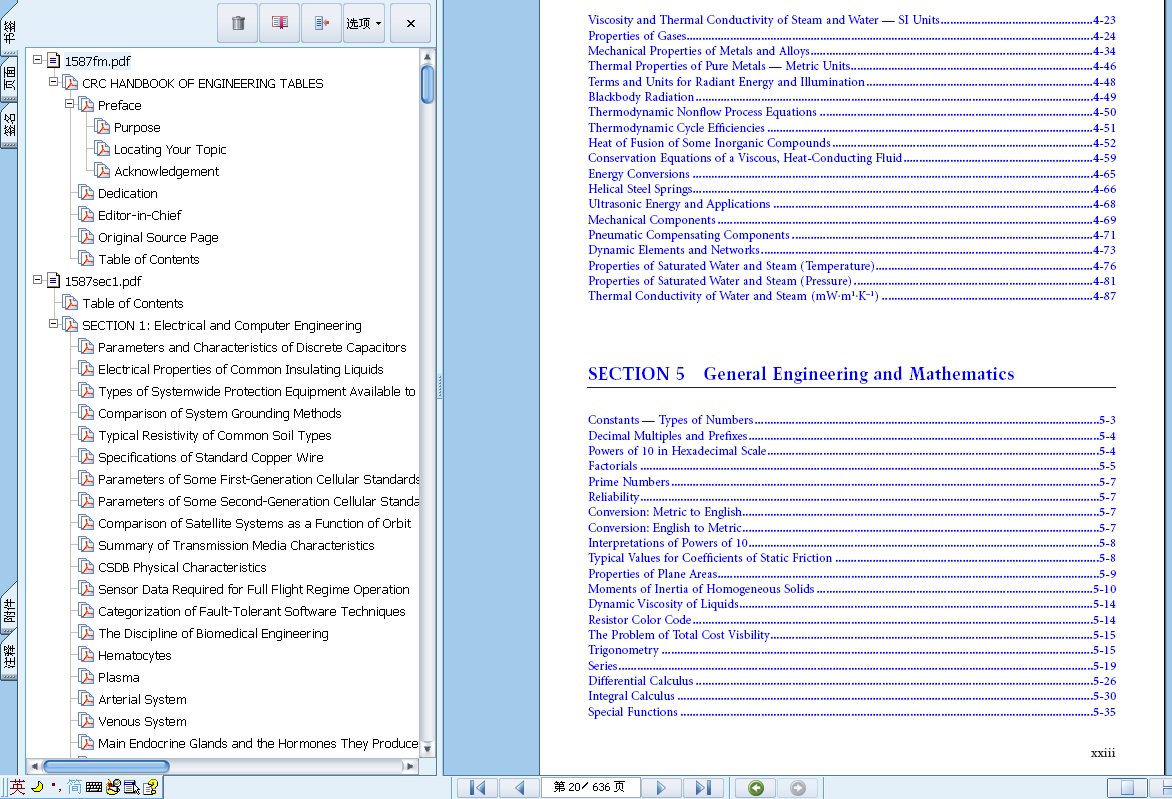Collapse SECTION 1 Electrical and Computer Engineering
The height and width of the screenshot is (799, 1172).
click(53, 324)
